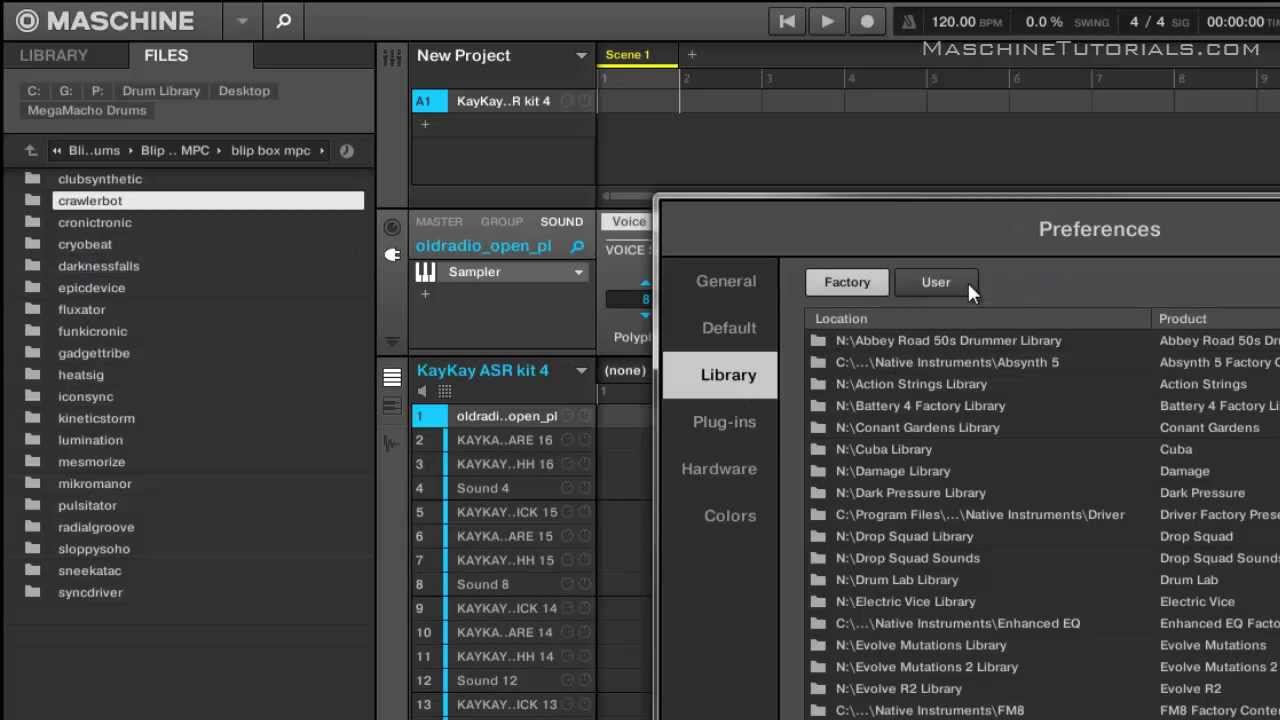The image size is (1280, 720).
Task: Add a new scene with plus
Action: (691, 55)
